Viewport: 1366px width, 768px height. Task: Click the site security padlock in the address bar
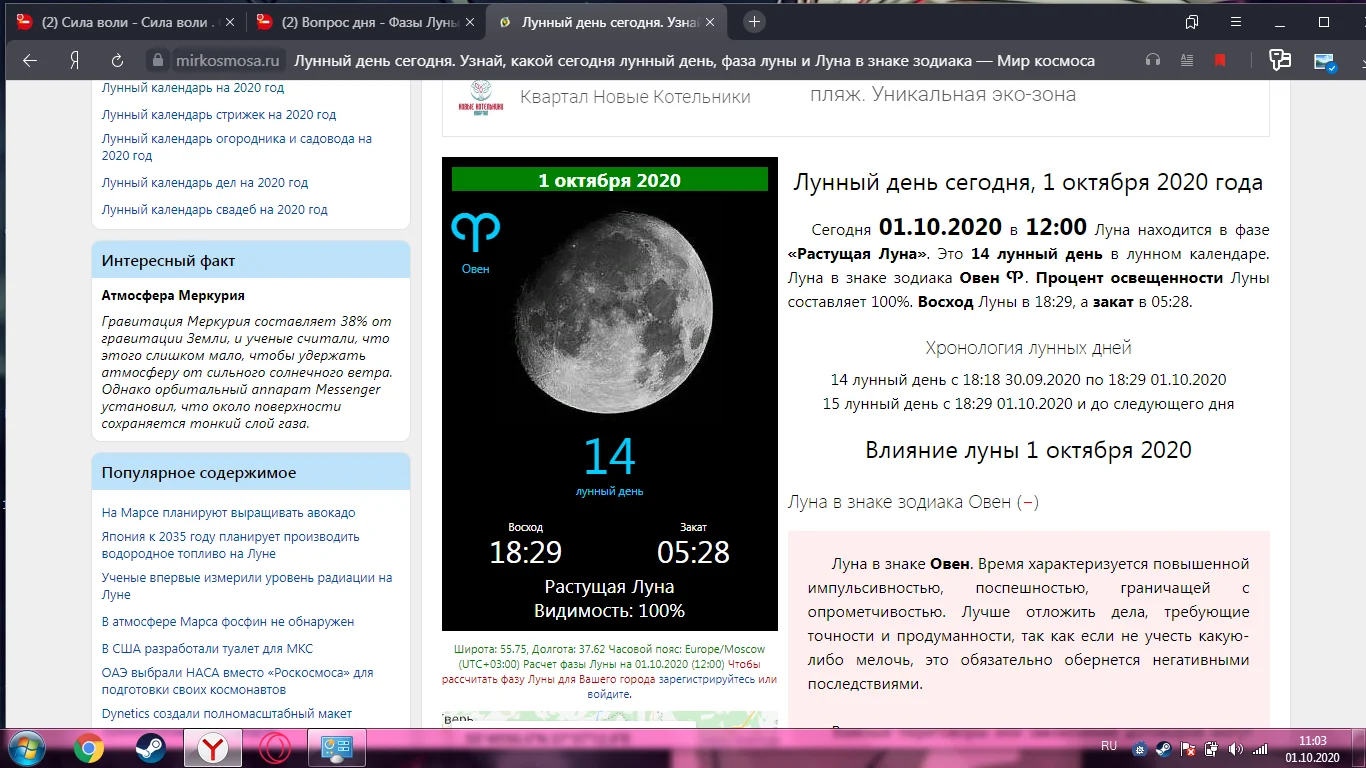156,60
